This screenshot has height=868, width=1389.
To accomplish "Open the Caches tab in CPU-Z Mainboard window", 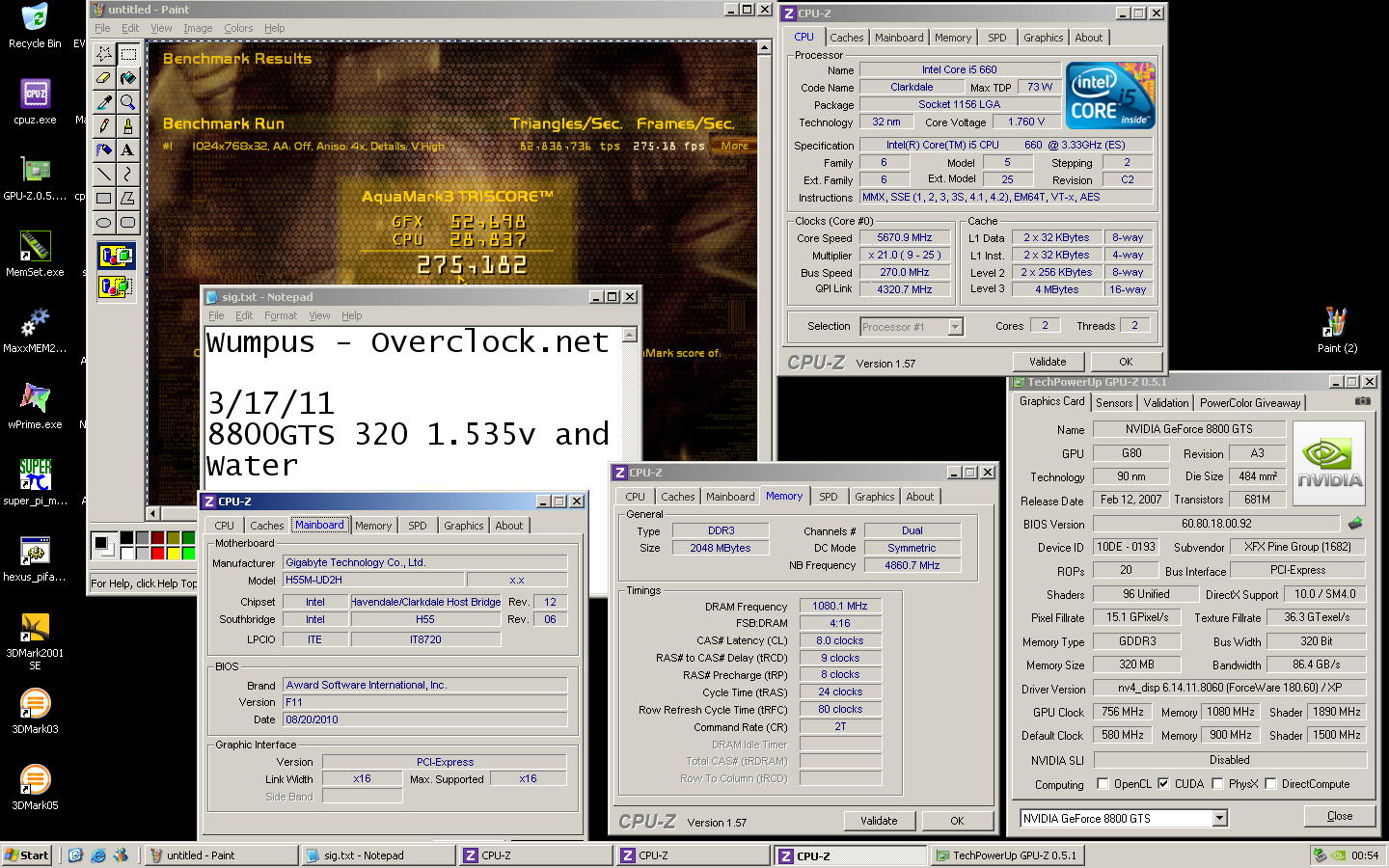I will pos(266,527).
